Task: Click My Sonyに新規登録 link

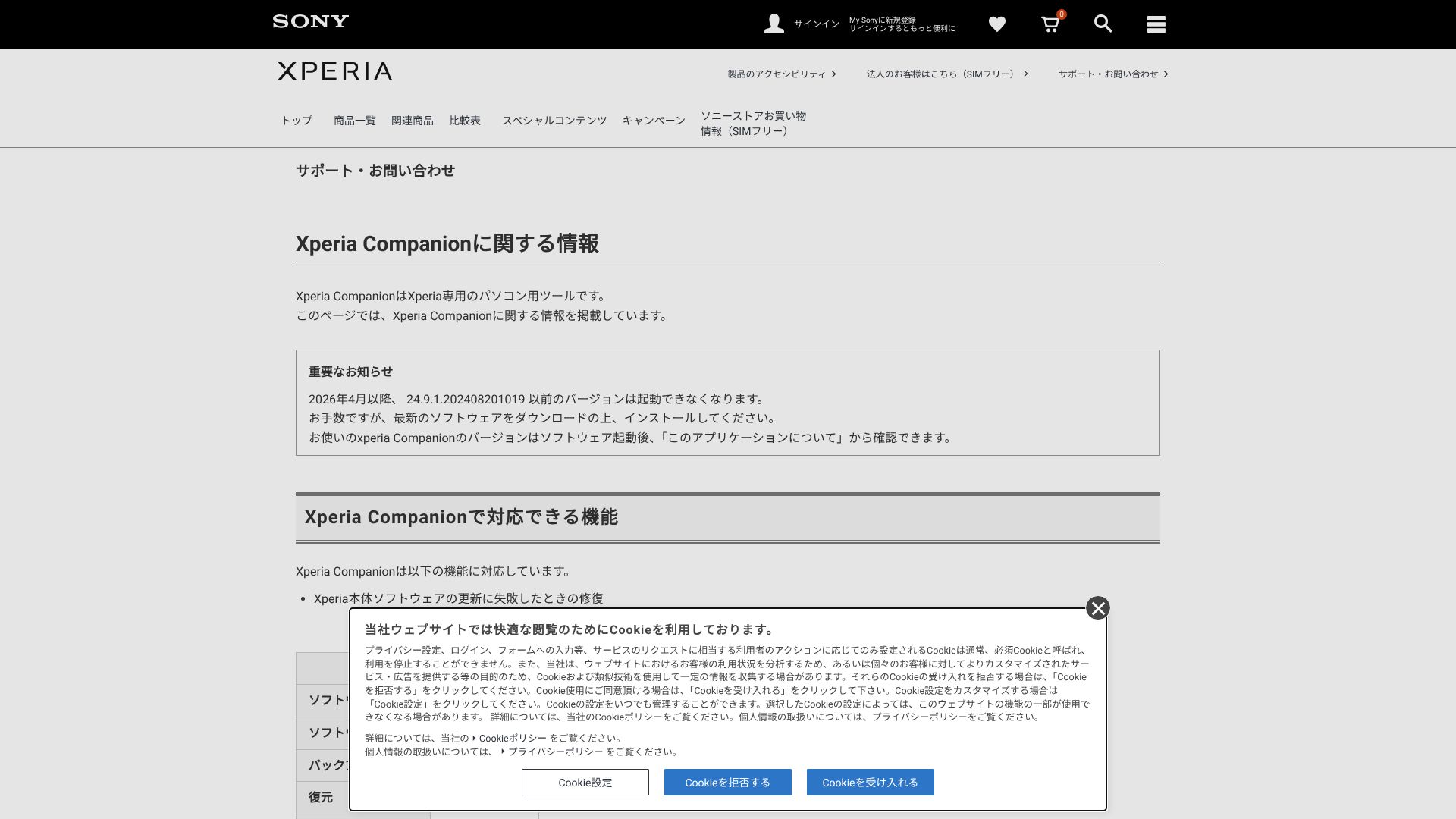Action: point(883,20)
